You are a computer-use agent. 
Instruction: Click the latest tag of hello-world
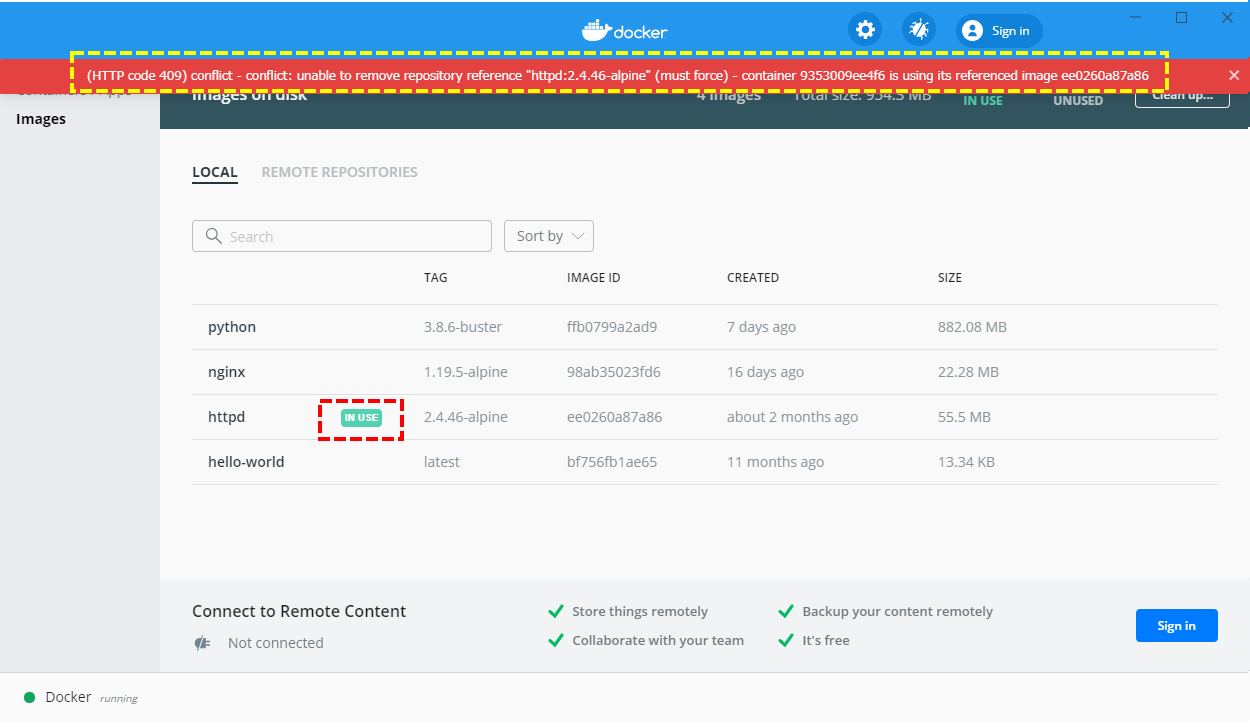click(x=442, y=462)
